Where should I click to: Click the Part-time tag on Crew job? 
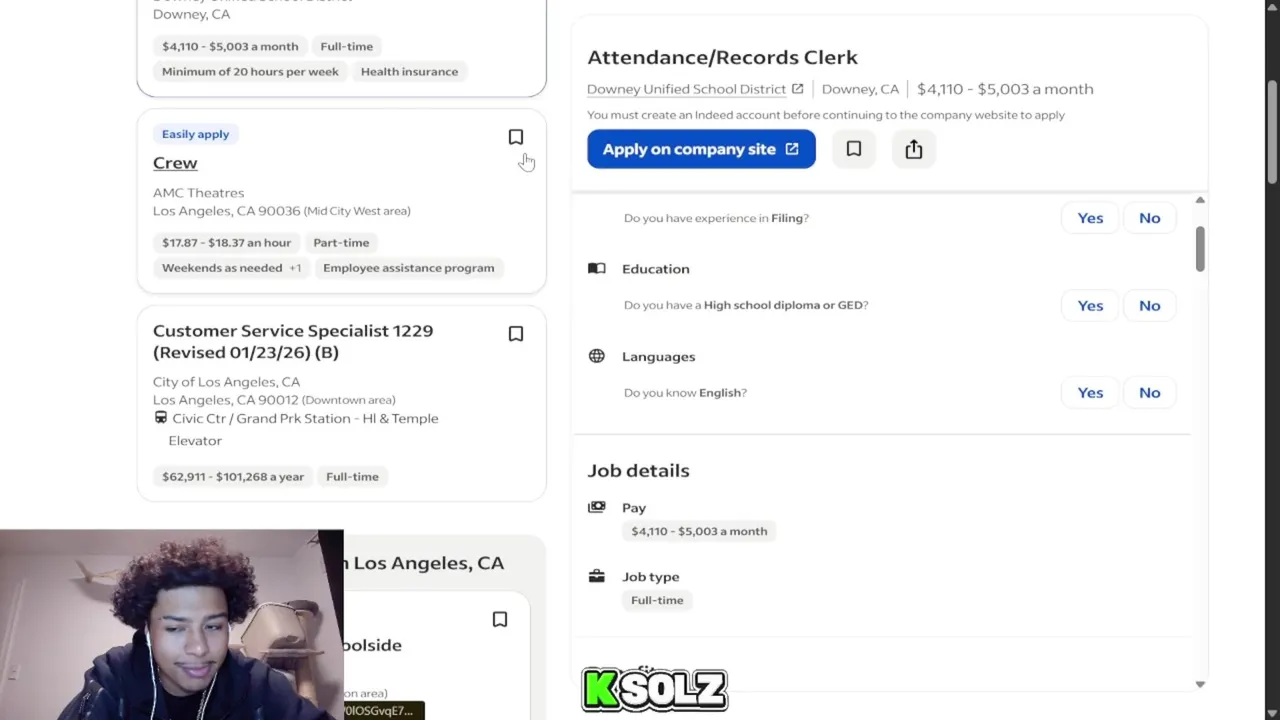point(341,242)
